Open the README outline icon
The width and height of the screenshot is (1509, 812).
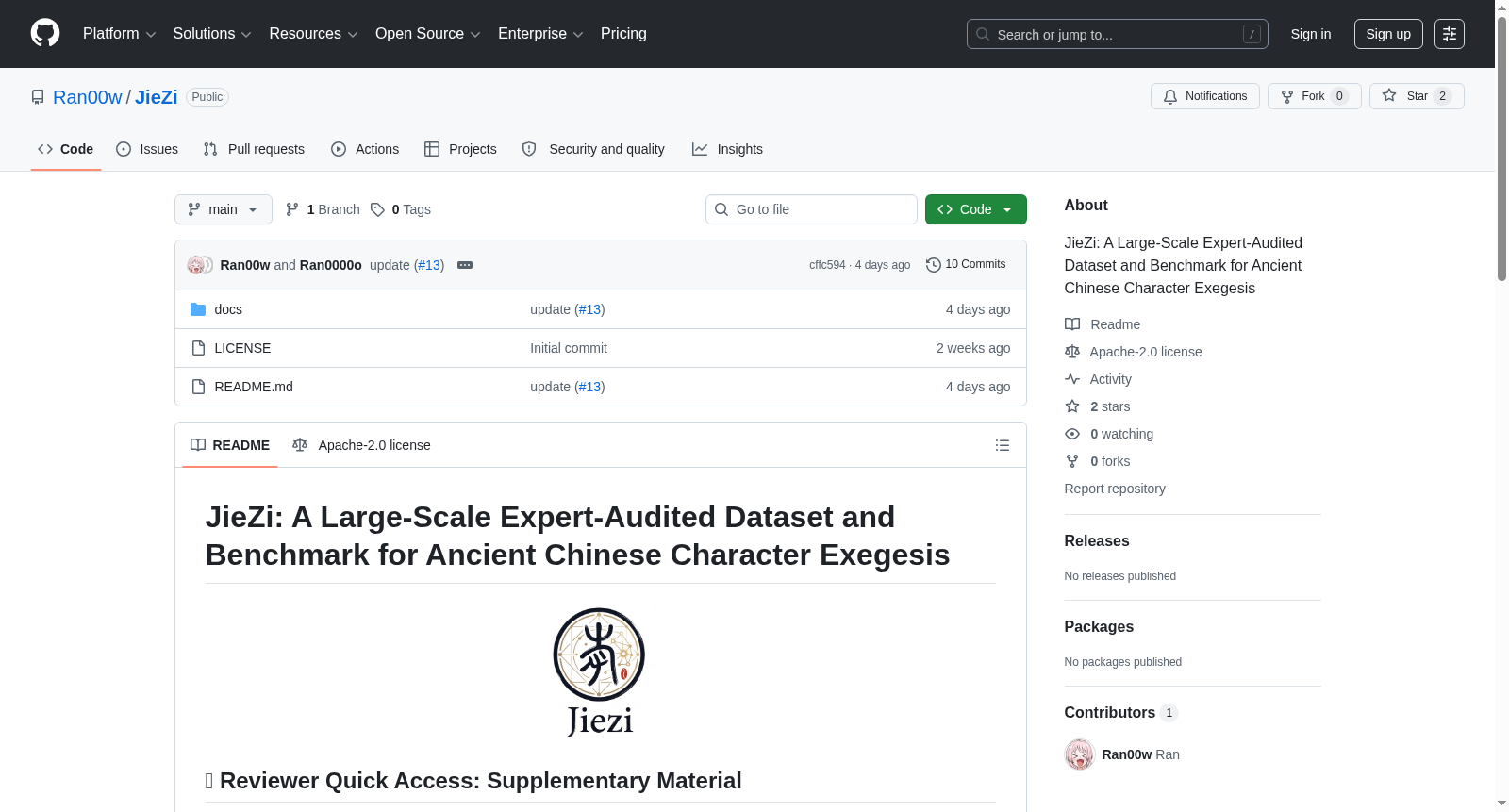pyautogui.click(x=1003, y=445)
